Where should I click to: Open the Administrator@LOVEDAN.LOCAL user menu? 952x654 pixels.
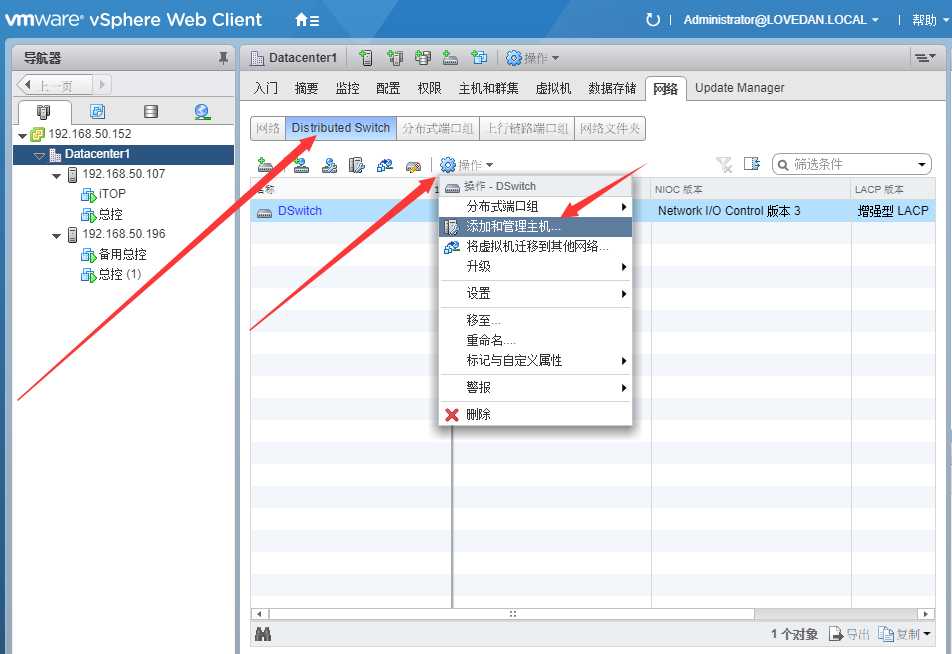[781, 19]
